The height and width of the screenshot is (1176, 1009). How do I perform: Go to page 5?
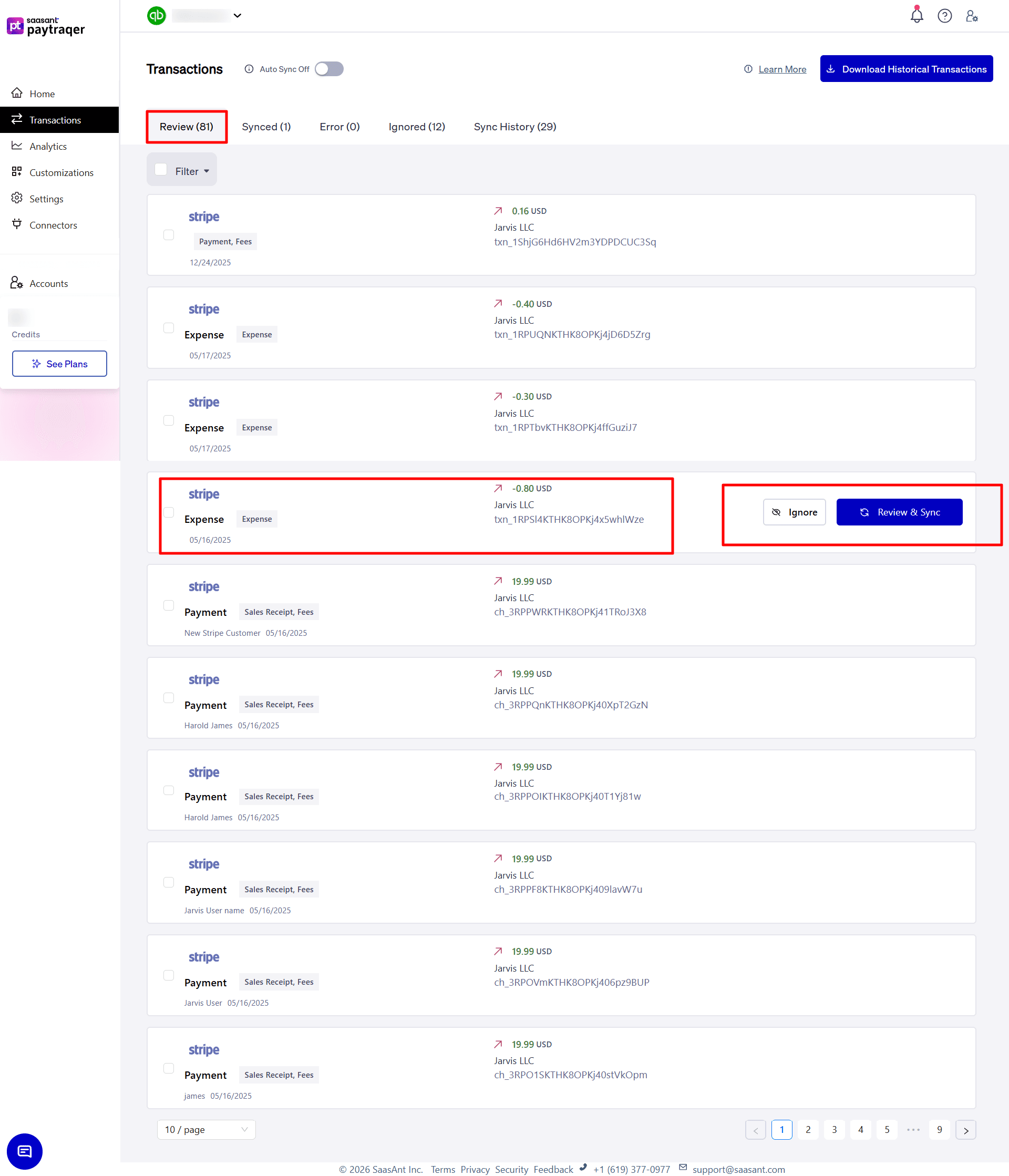(x=887, y=1130)
